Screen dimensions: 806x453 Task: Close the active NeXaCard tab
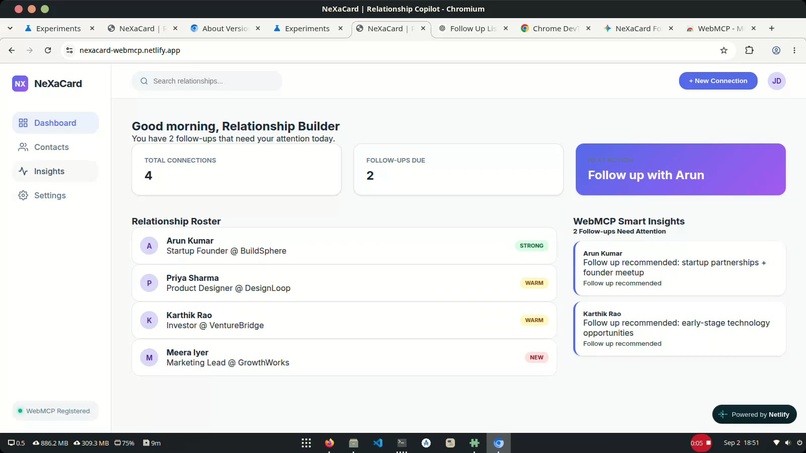pyautogui.click(x=423, y=28)
